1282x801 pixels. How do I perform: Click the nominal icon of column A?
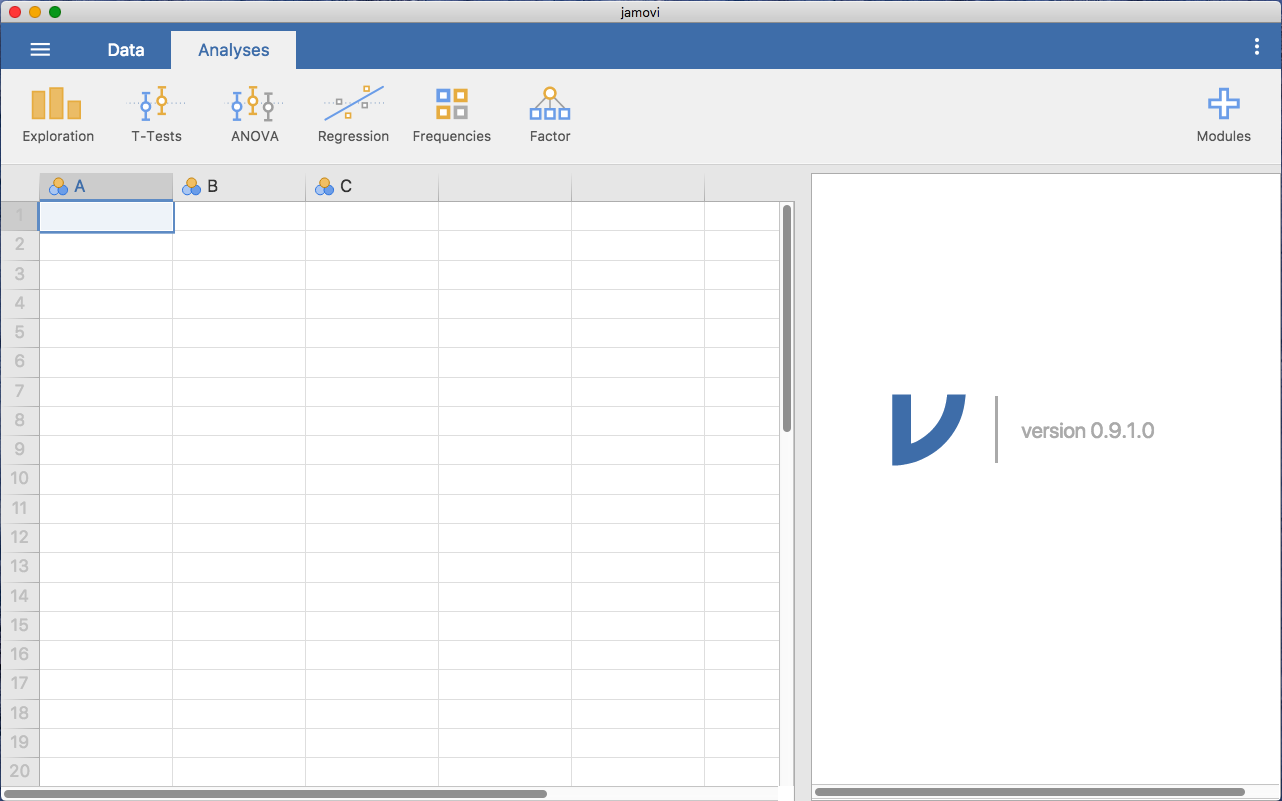(x=58, y=186)
